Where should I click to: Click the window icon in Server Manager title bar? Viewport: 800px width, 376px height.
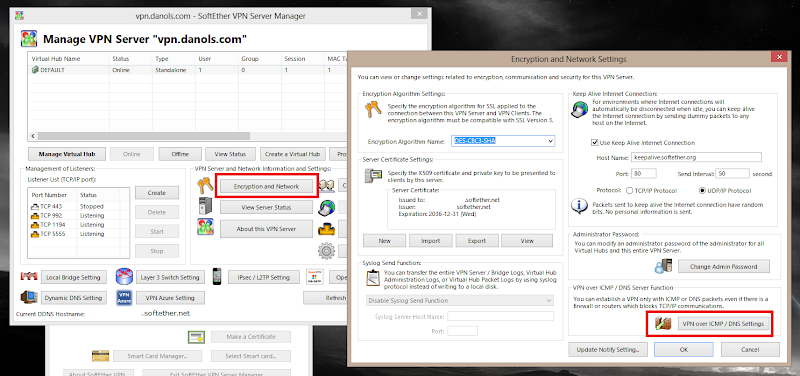coord(18,16)
